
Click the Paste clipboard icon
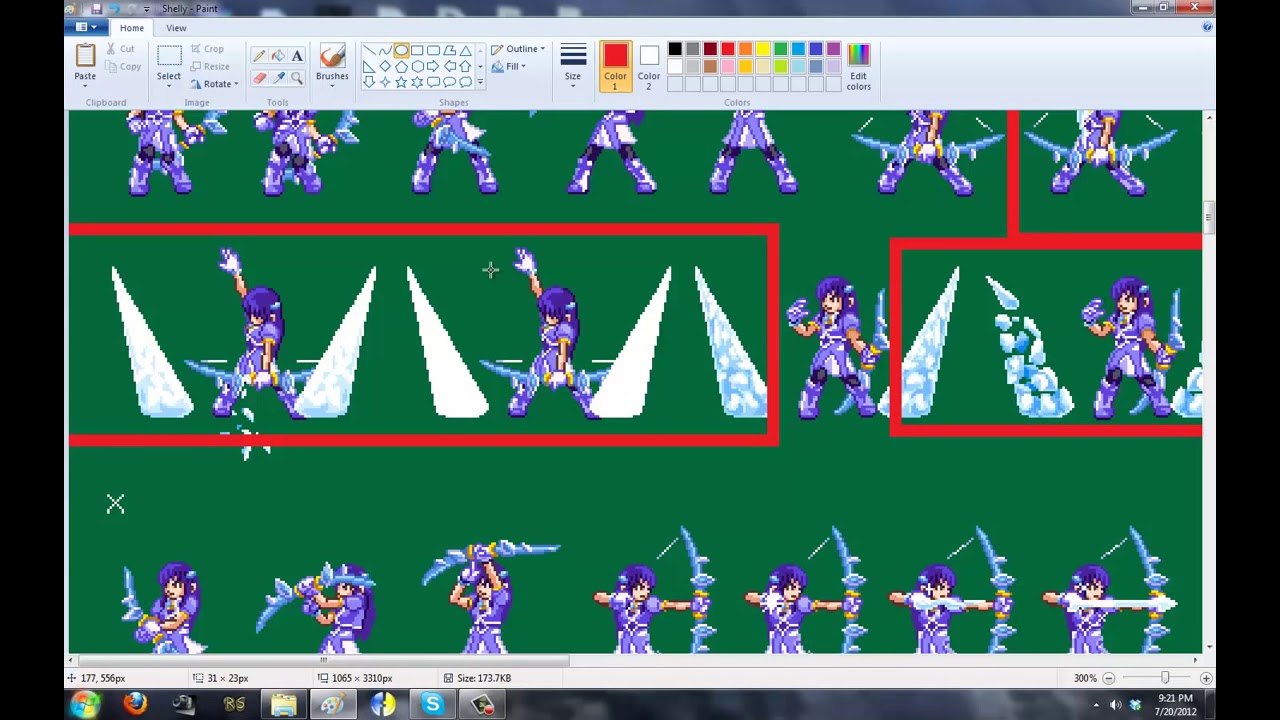tap(85, 56)
